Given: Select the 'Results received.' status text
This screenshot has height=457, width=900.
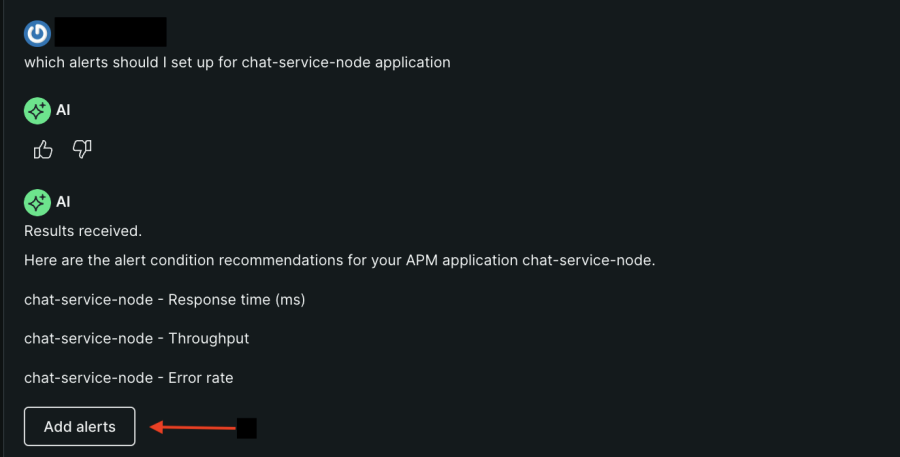Looking at the screenshot, I should click(83, 231).
